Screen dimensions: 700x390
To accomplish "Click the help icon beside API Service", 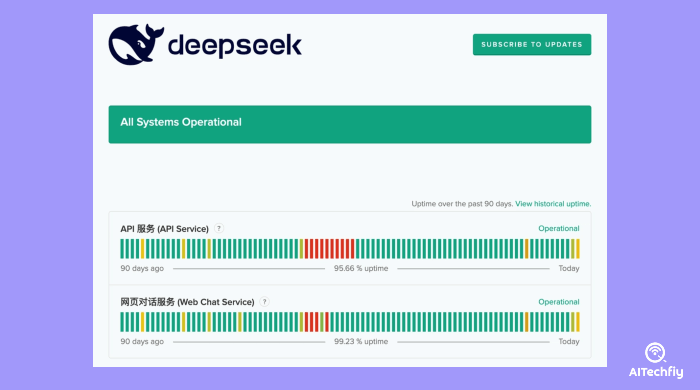I will point(219,228).
